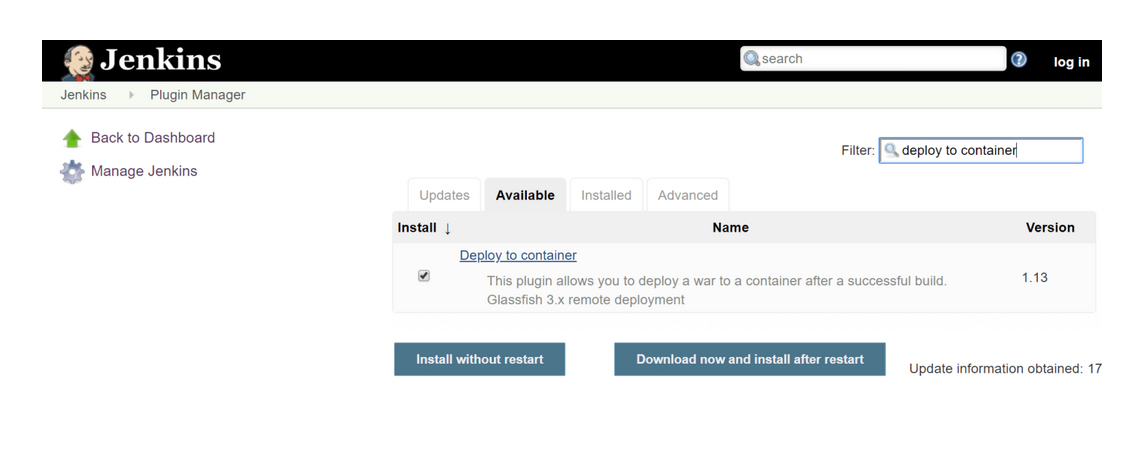Open the Installed tab
Screen dimensions: 1142x472
606,195
